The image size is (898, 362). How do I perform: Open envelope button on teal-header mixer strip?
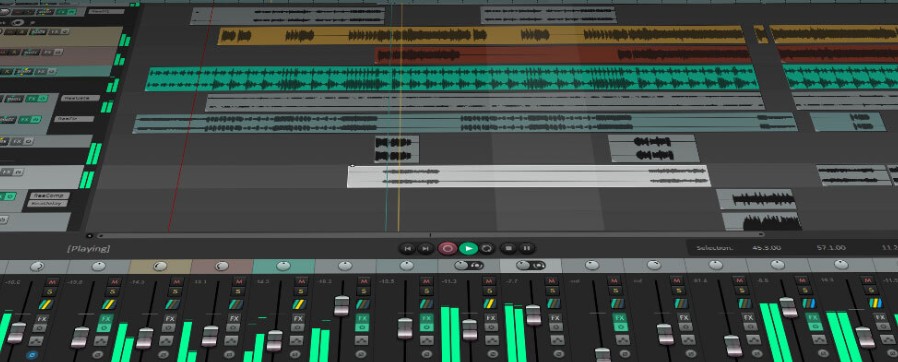(296, 340)
